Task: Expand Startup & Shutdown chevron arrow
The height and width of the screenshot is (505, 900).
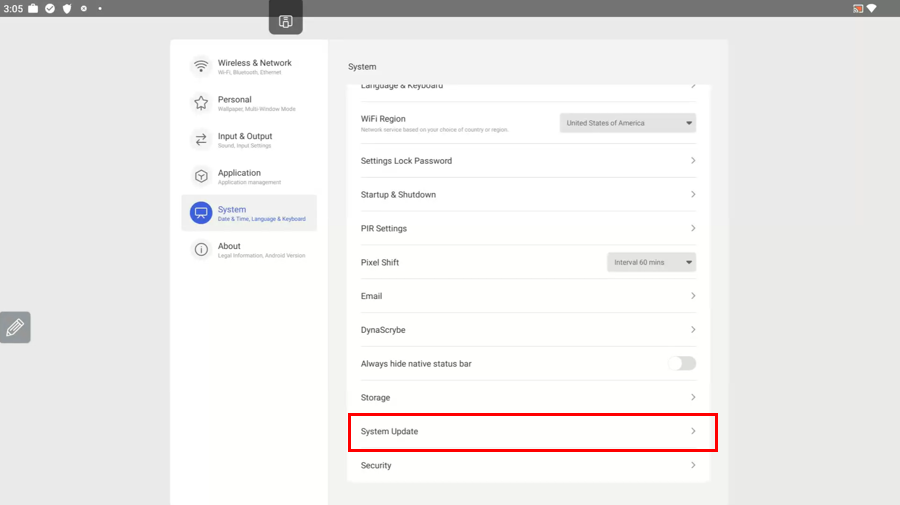Action: click(x=693, y=195)
